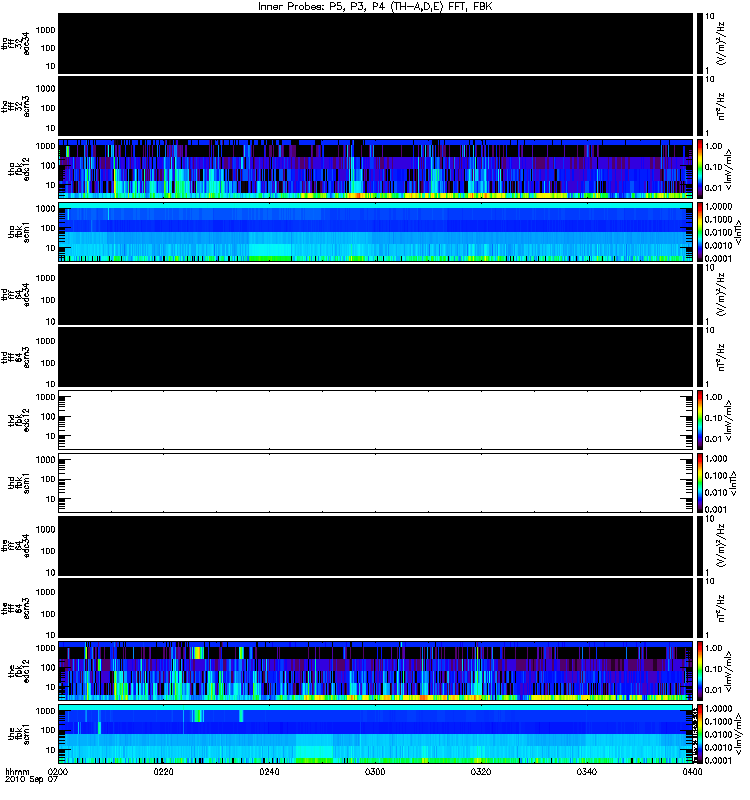Screen dimensions: 750x800
Task: Click the 0400 time axis label
Action: 692,772
